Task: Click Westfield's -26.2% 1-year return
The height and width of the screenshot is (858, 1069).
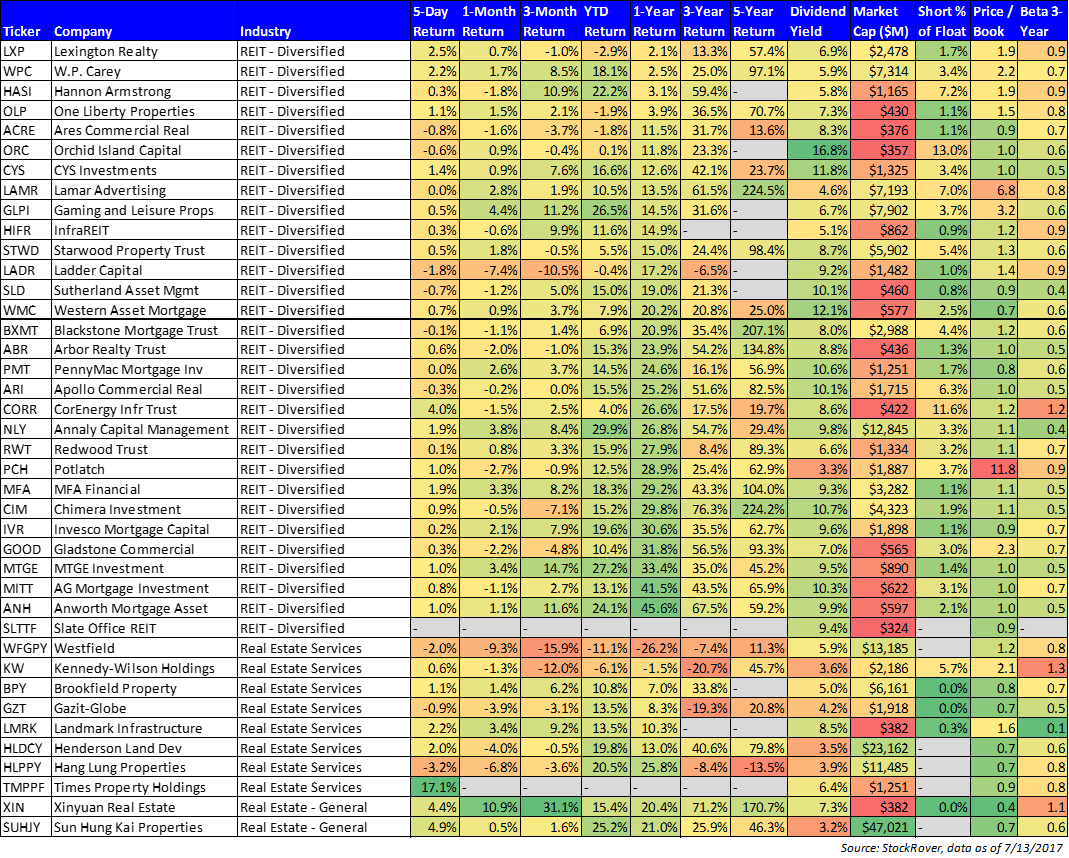Action: pos(655,649)
